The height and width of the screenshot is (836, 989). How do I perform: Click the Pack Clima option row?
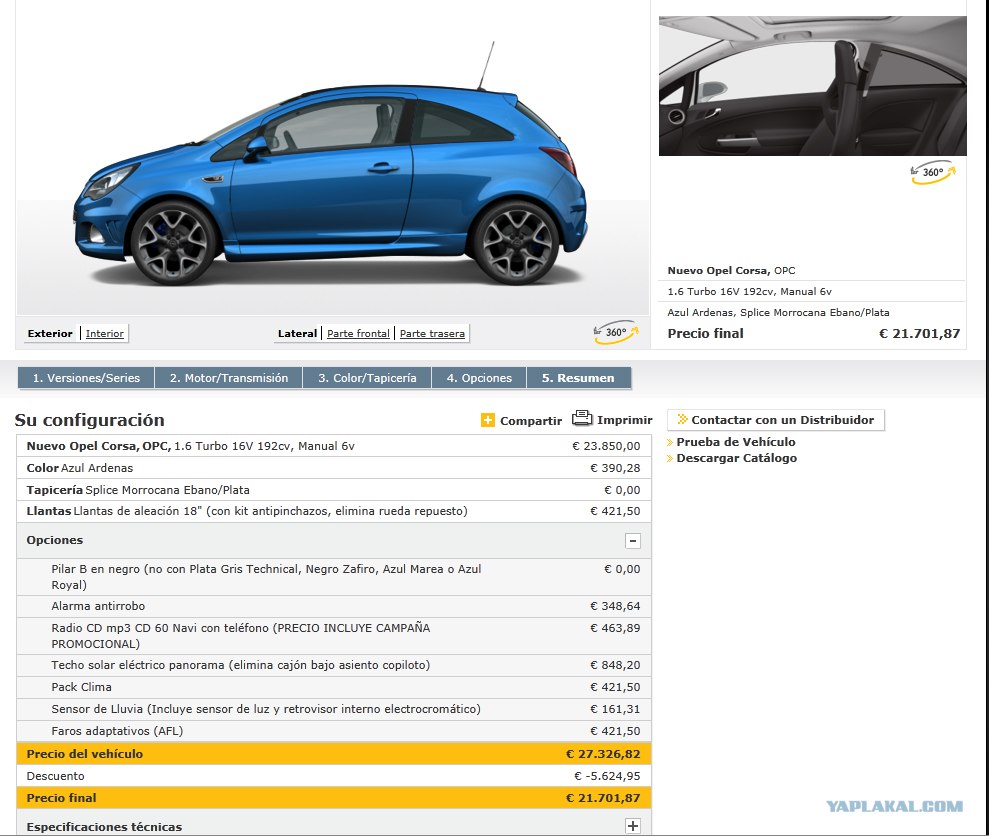(334, 687)
